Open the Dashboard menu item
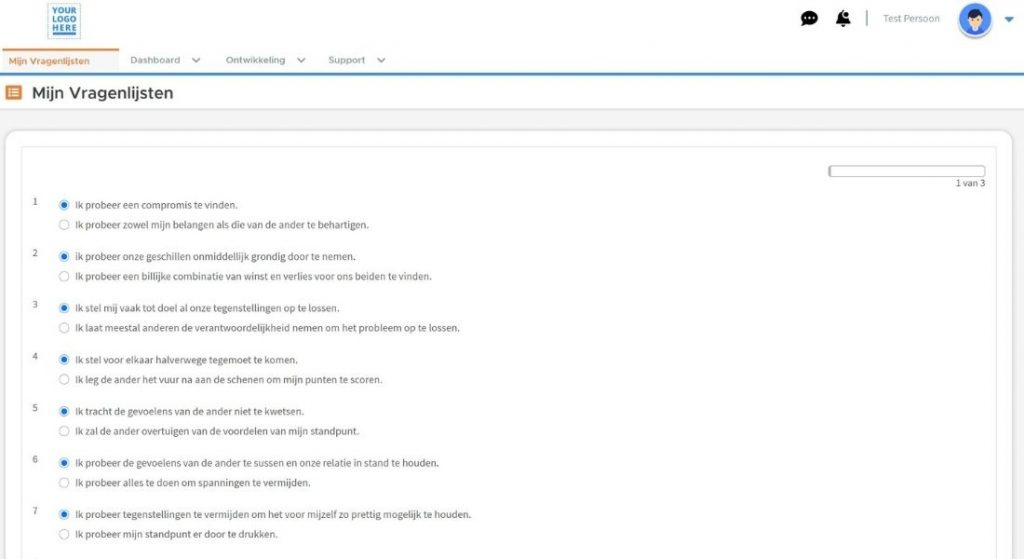This screenshot has height=559, width=1024. [x=155, y=60]
